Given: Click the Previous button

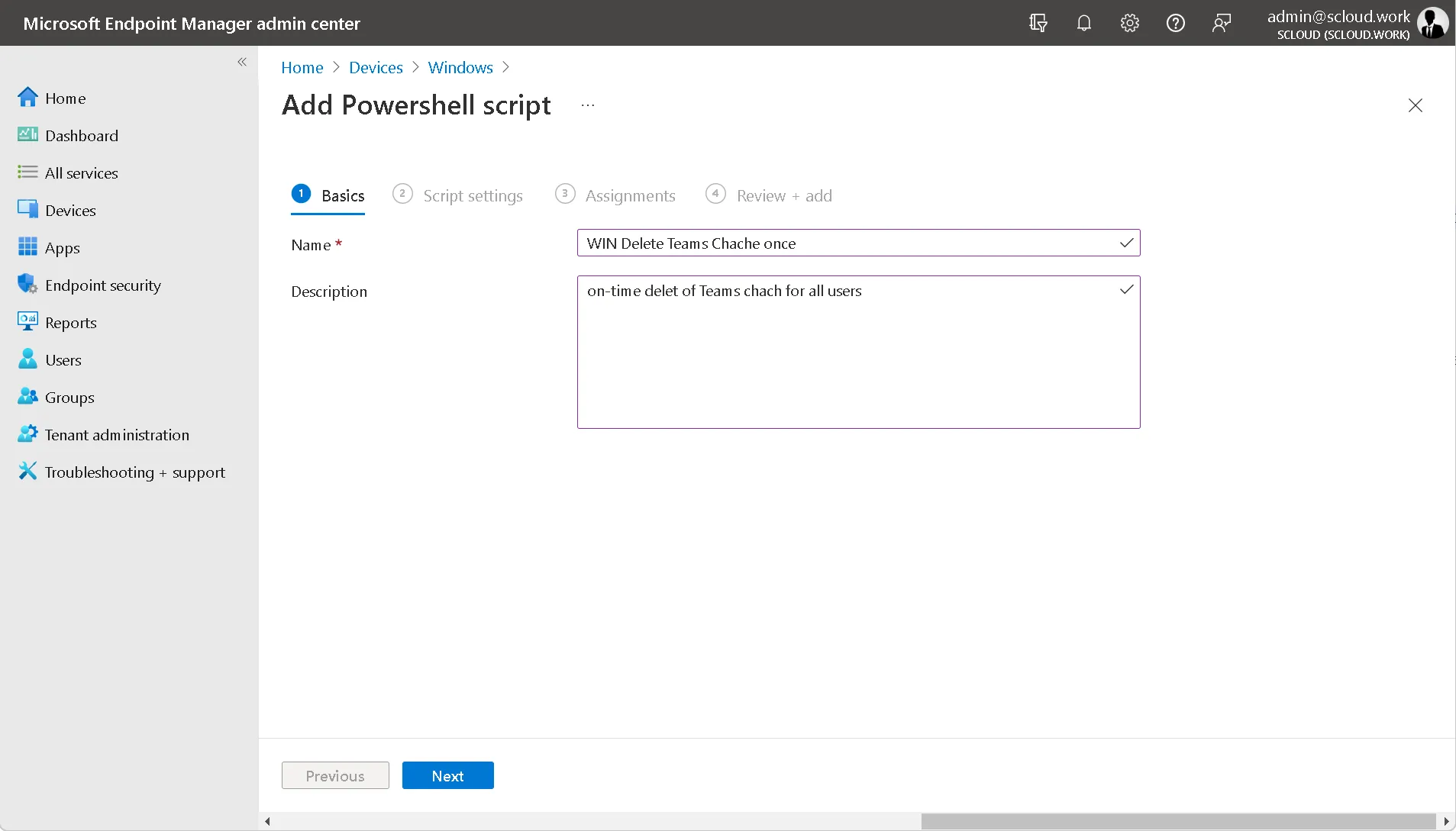Looking at the screenshot, I should pyautogui.click(x=335, y=775).
